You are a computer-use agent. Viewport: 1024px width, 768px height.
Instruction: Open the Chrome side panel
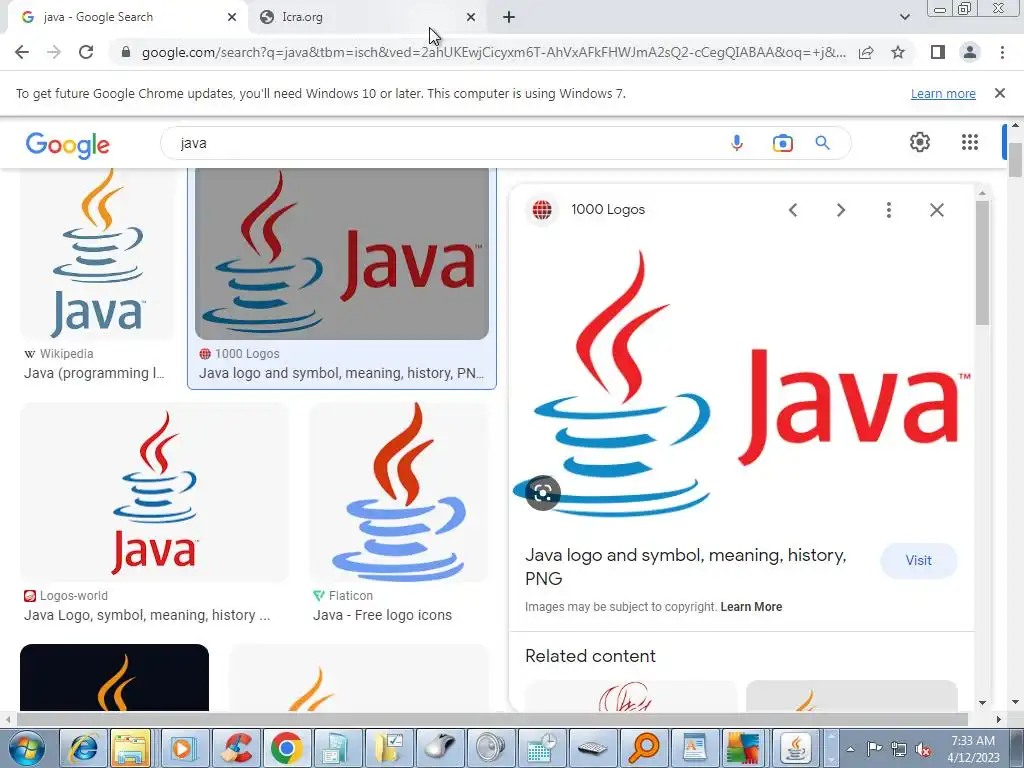click(938, 52)
